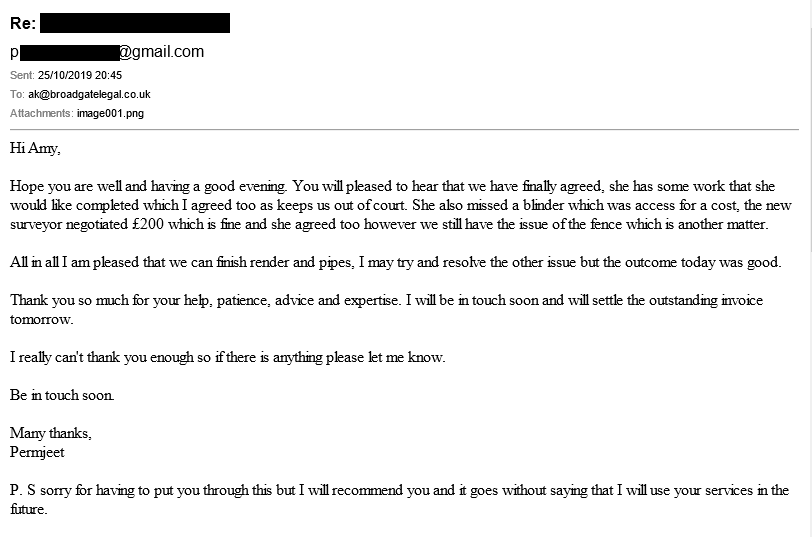Click the 'Be in touch soon' line
Viewport: 812px width, 537px height.
62,395
